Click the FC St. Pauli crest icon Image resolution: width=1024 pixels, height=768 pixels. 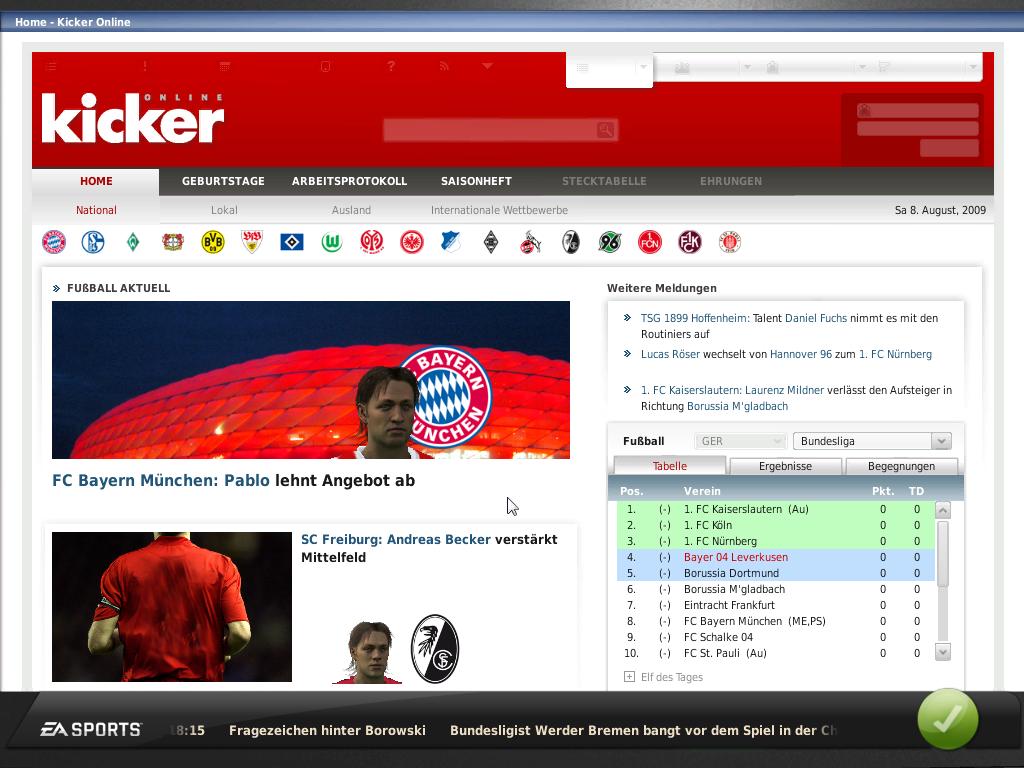point(730,242)
